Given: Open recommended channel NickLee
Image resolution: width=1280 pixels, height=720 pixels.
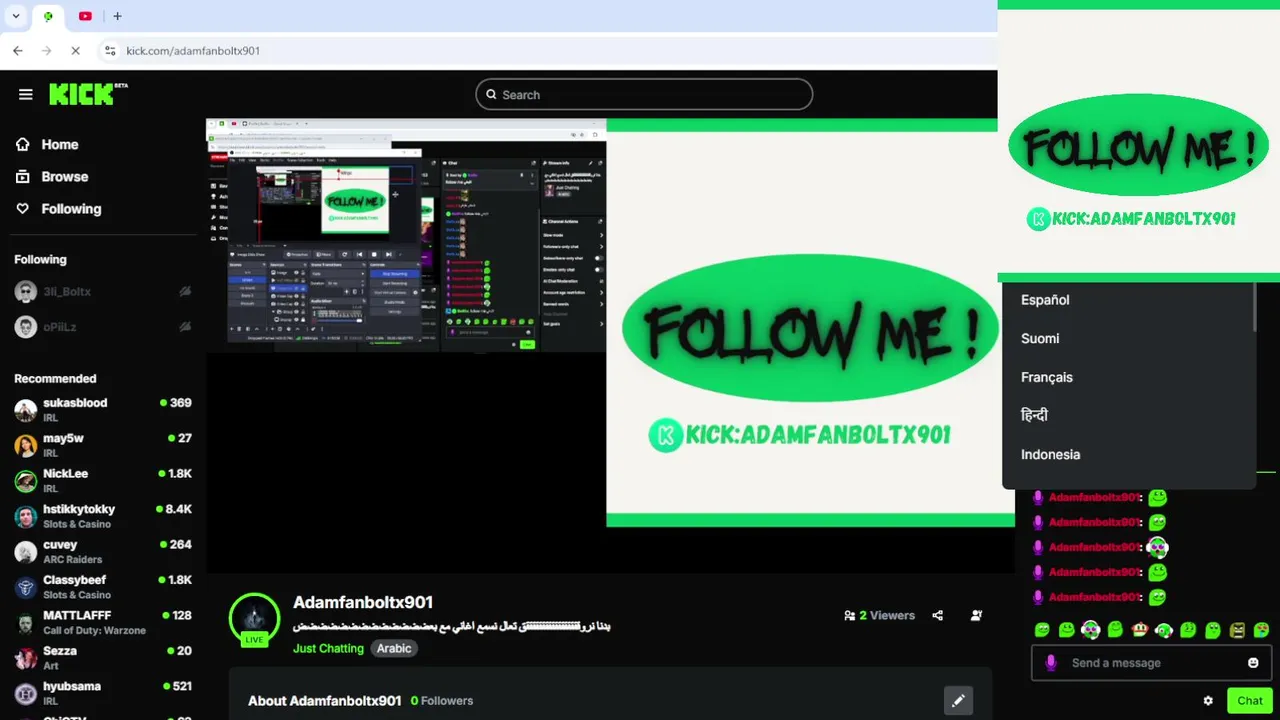Looking at the screenshot, I should [x=102, y=481].
